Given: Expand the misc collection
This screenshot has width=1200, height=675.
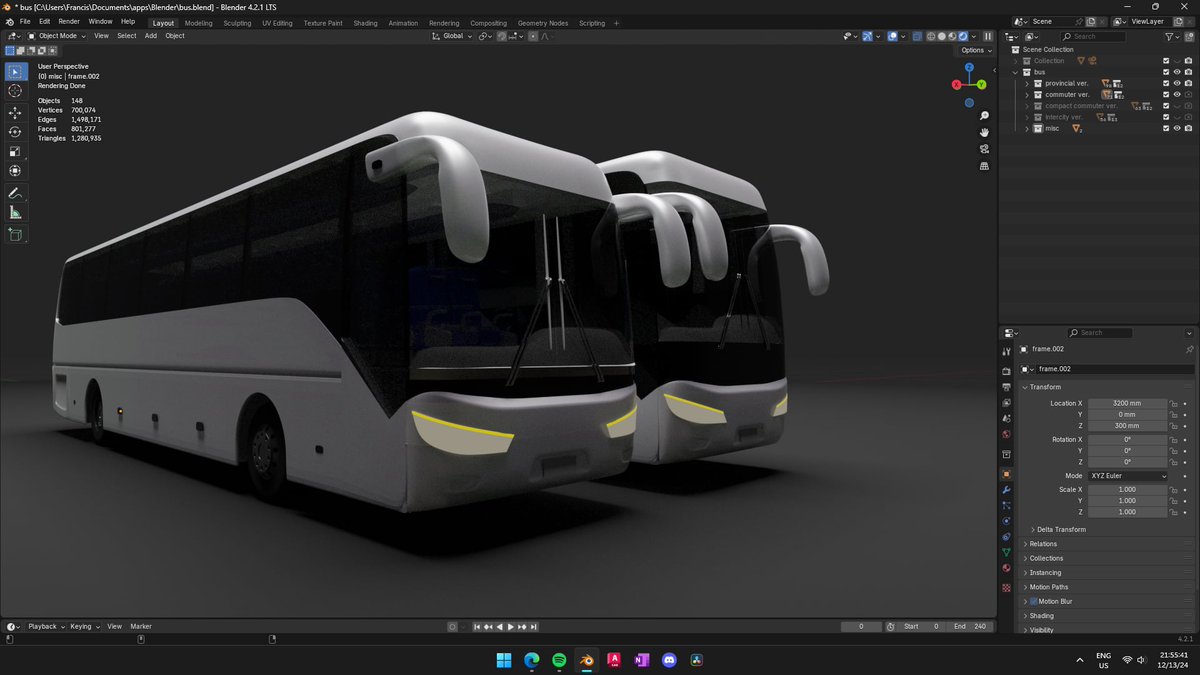Looking at the screenshot, I should click(x=1026, y=128).
